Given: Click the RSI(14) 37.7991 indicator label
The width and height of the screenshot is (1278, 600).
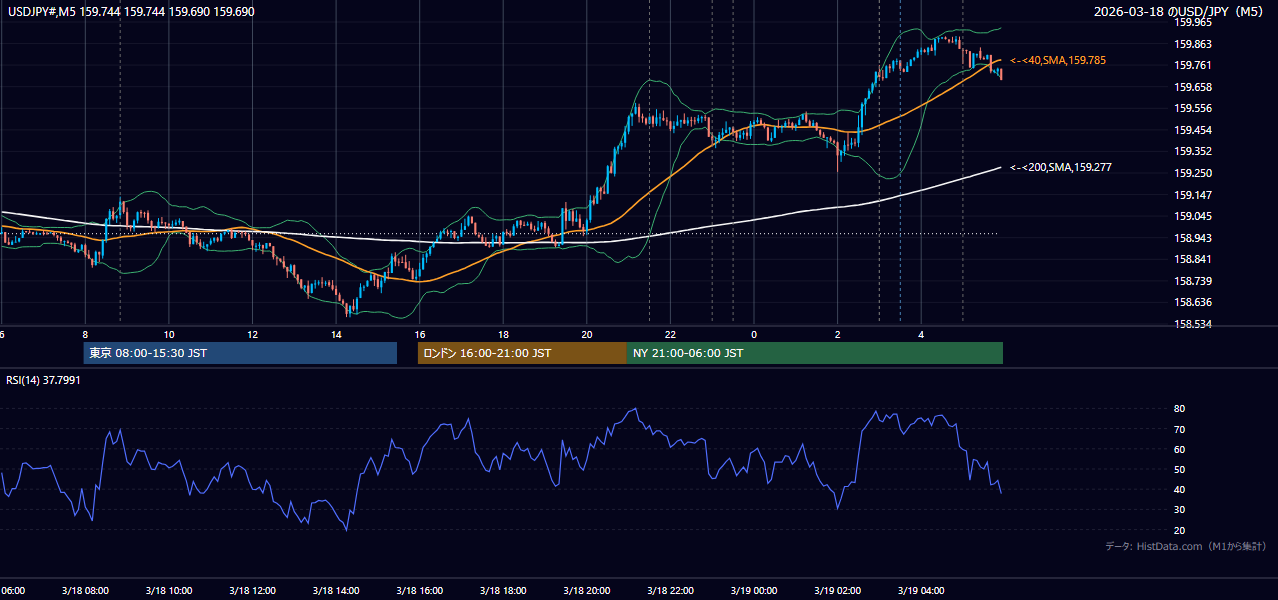Looking at the screenshot, I should tap(44, 380).
